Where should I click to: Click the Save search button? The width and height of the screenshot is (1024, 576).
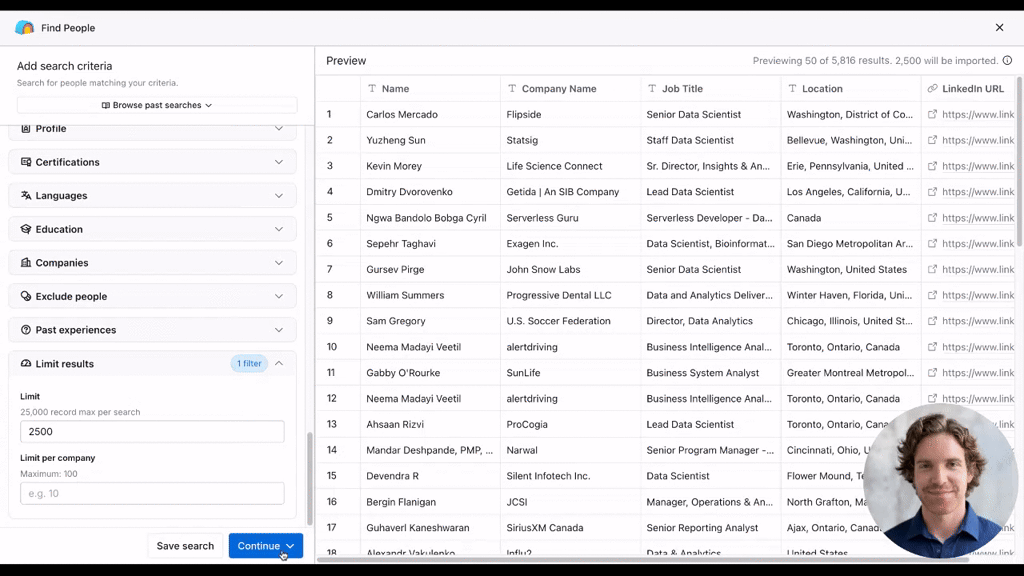tap(185, 546)
